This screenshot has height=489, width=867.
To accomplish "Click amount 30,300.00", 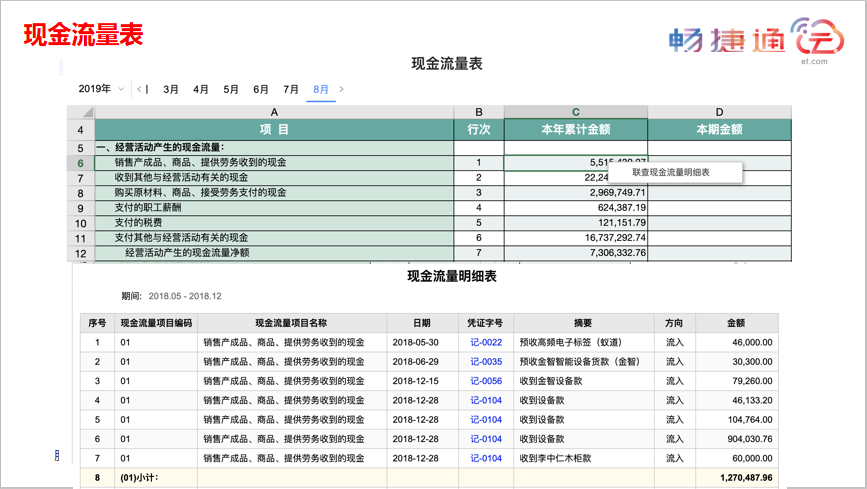I will coord(752,362).
